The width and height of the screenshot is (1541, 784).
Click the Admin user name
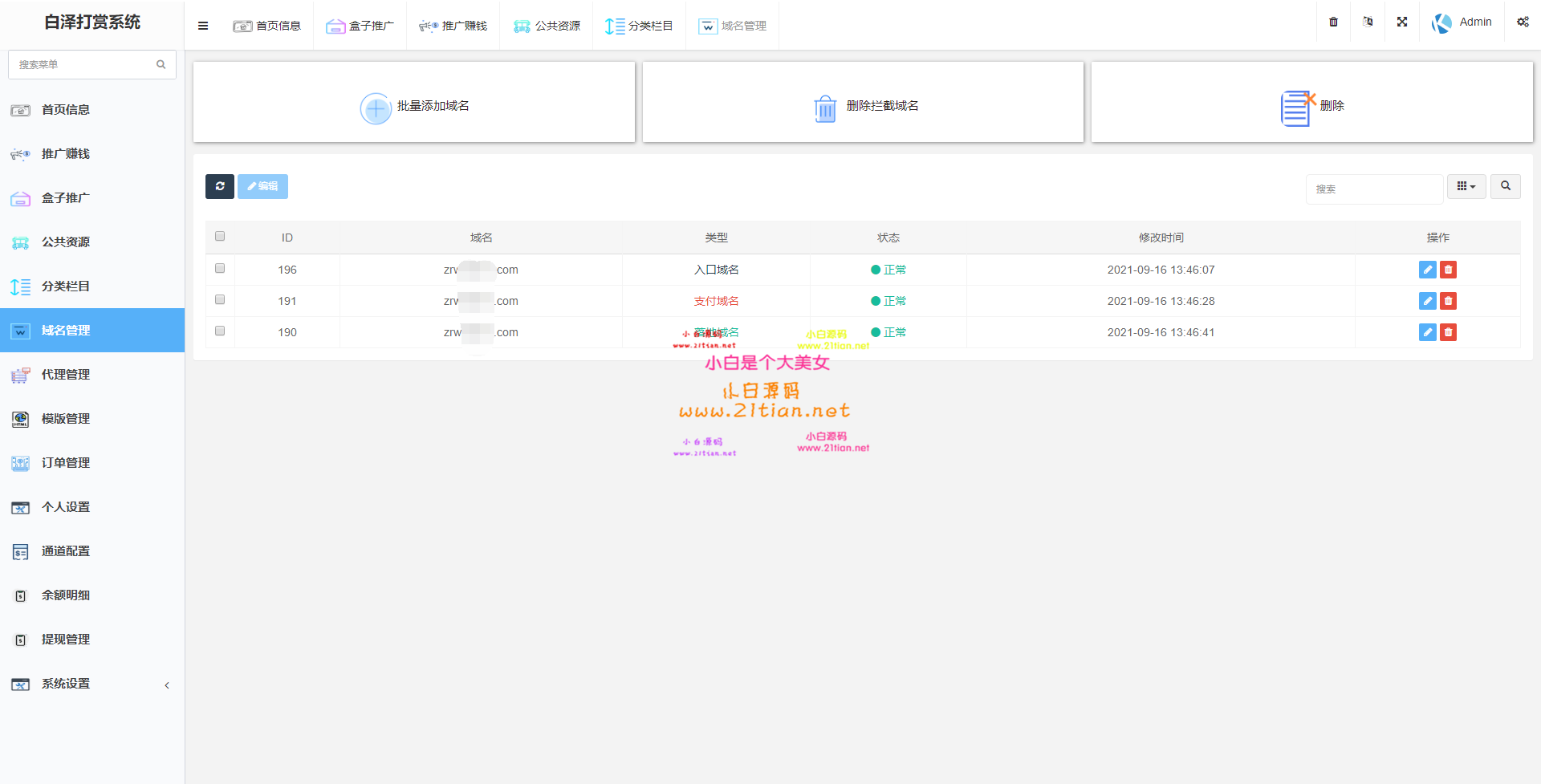[1475, 22]
